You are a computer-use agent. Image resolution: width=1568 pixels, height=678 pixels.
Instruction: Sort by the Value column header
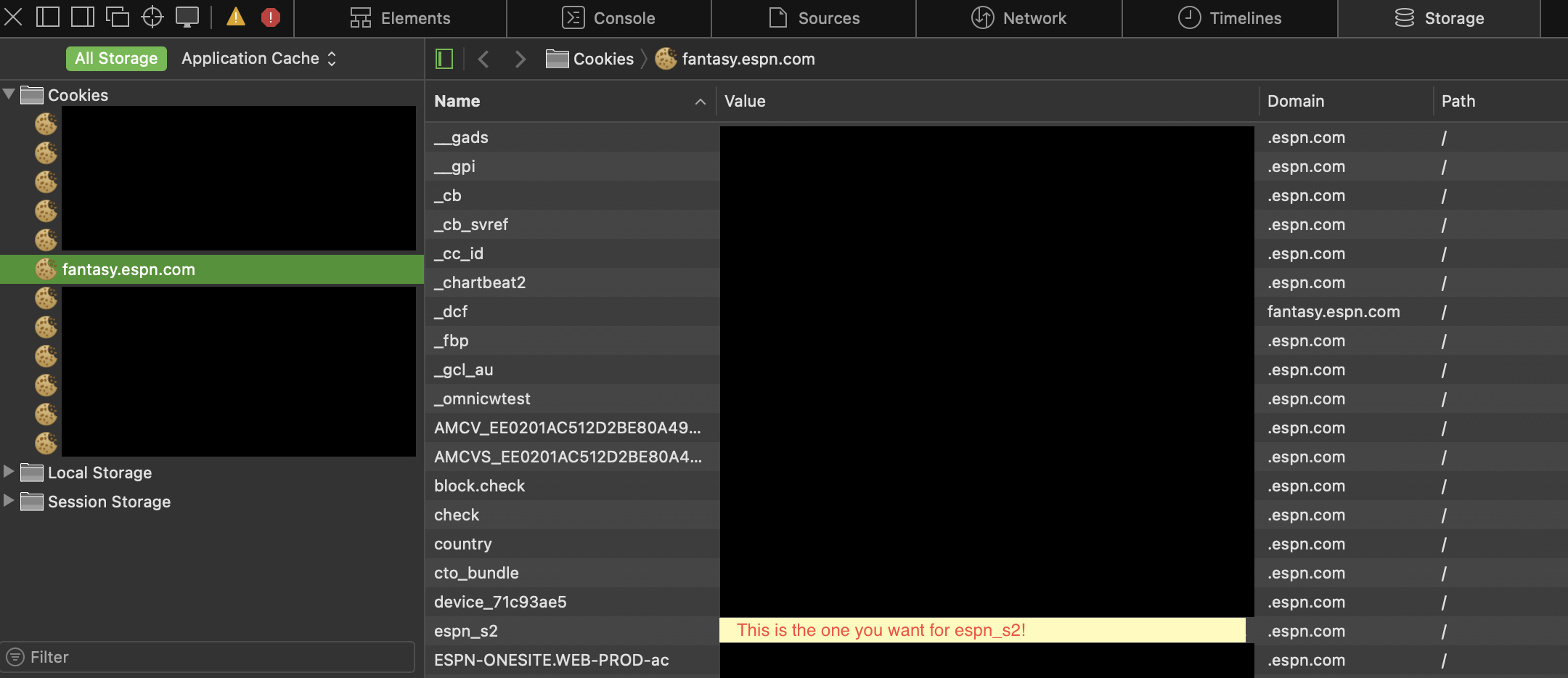tap(987, 101)
